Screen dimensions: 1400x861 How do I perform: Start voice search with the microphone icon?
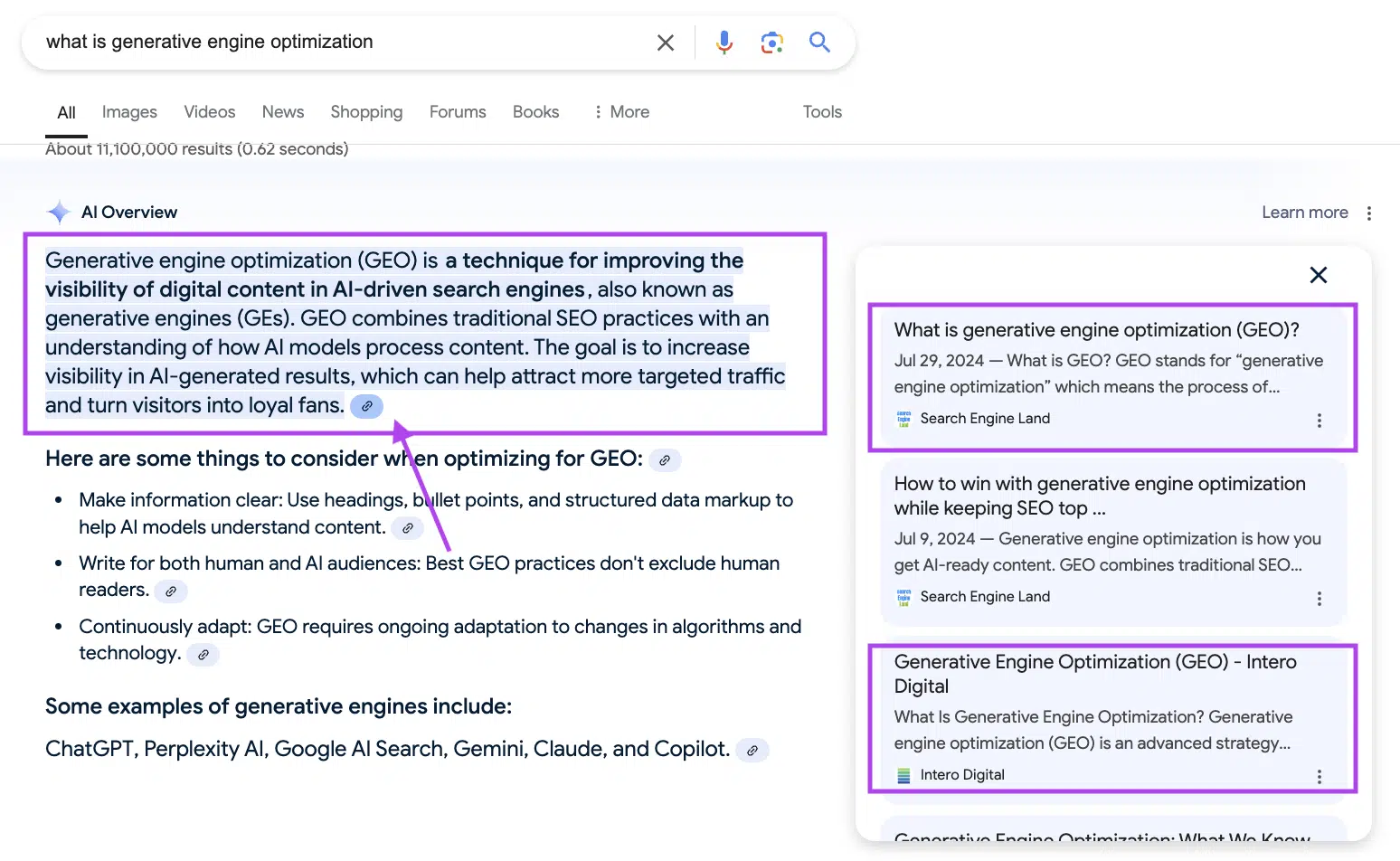tap(724, 43)
